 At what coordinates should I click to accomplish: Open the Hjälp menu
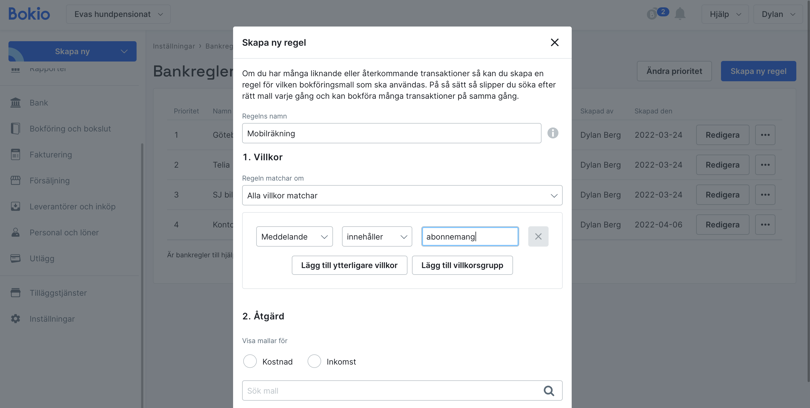725,14
